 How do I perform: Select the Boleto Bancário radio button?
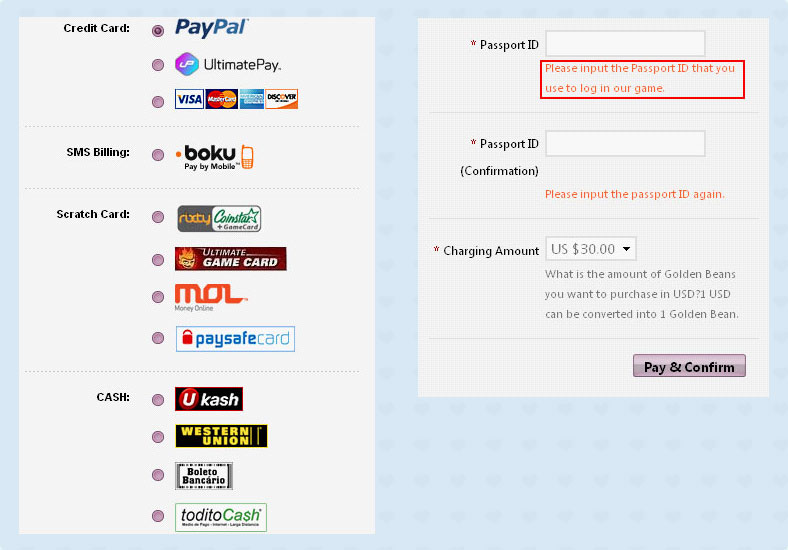[158, 475]
